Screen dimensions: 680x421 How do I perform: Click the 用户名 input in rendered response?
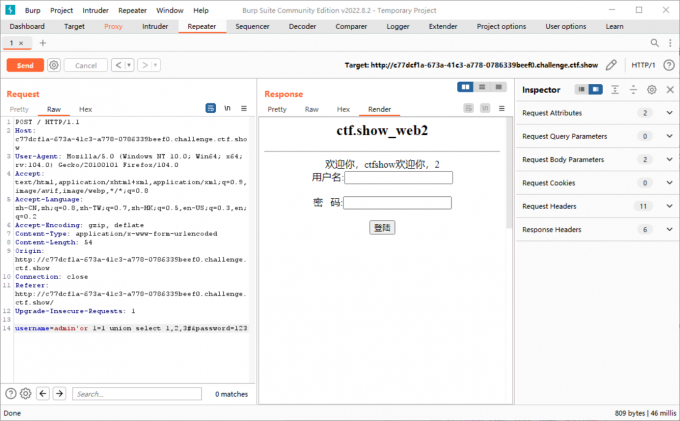coord(398,178)
